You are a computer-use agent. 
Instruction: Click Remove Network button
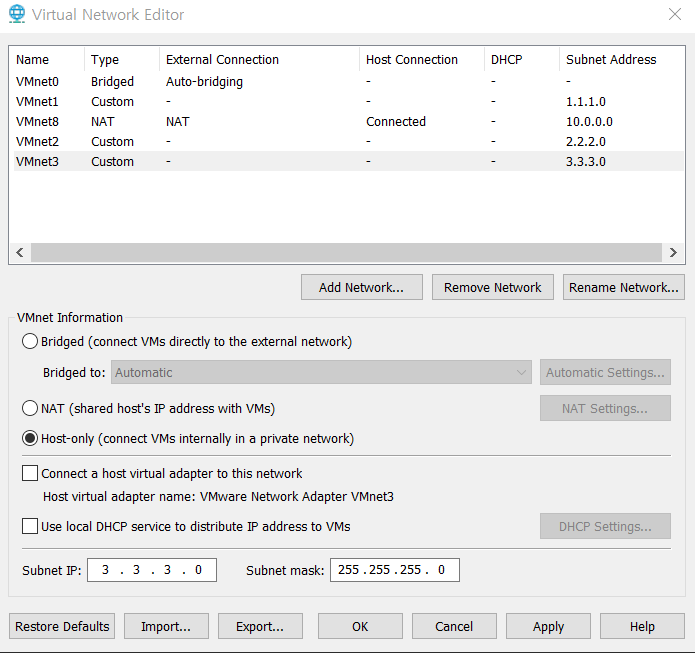(492, 287)
